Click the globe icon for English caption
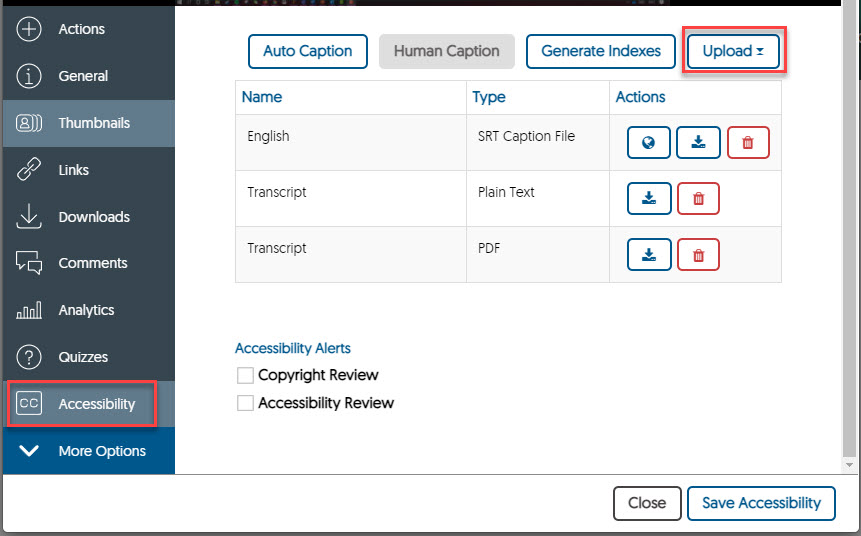 coord(648,143)
